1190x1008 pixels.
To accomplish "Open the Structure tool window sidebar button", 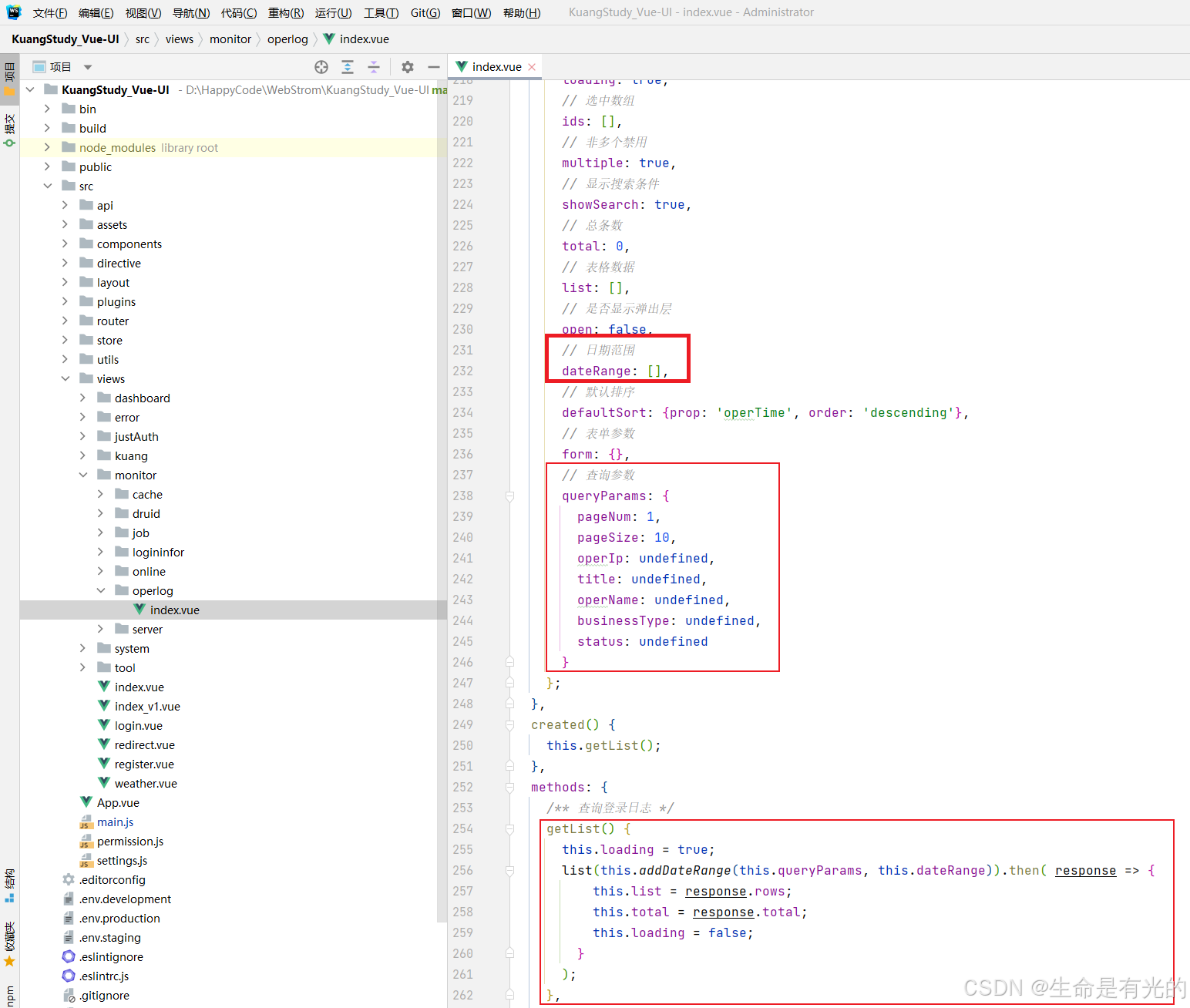I will (9, 885).
